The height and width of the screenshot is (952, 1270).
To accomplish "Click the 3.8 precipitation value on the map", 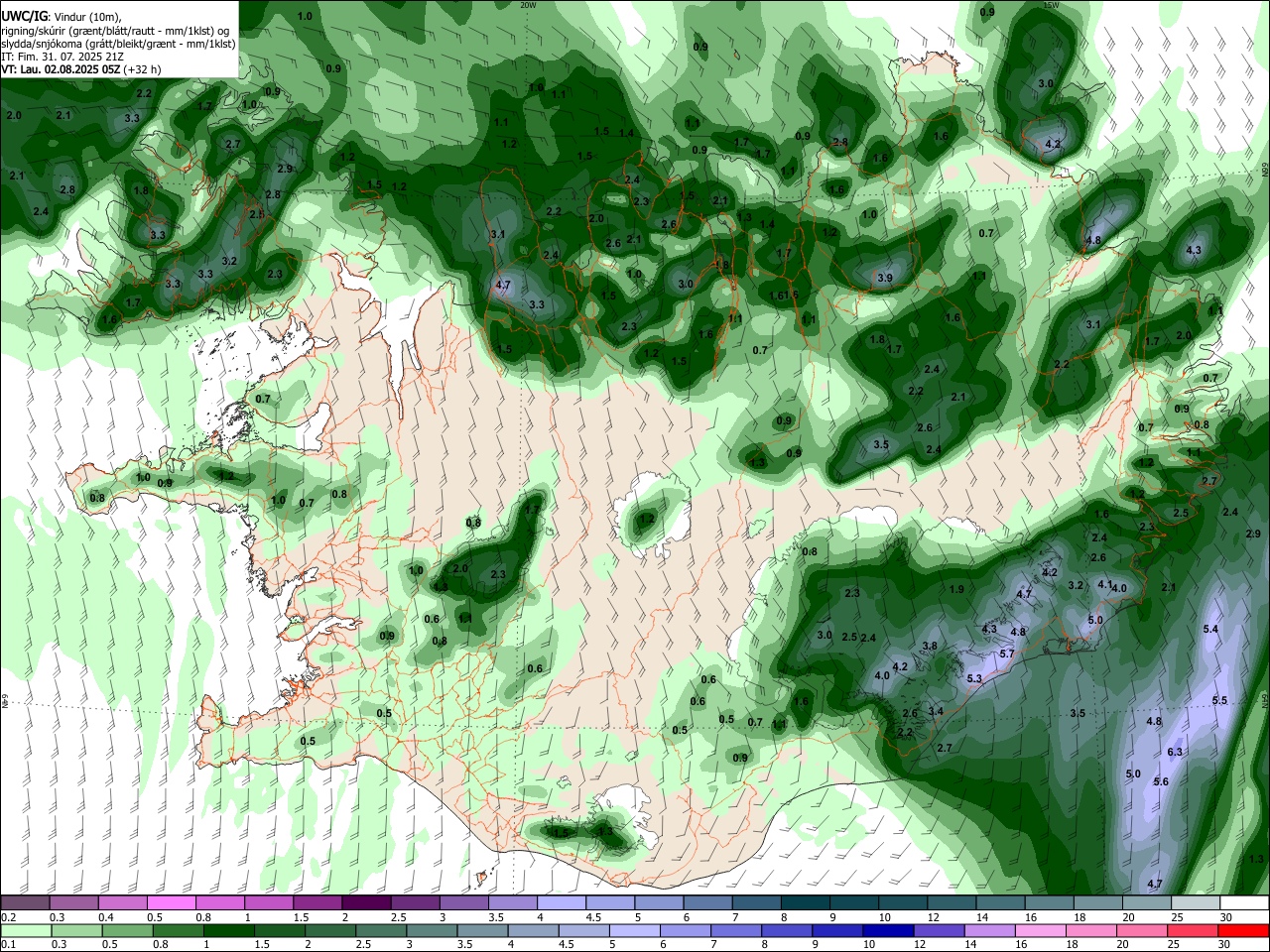I will [x=930, y=647].
